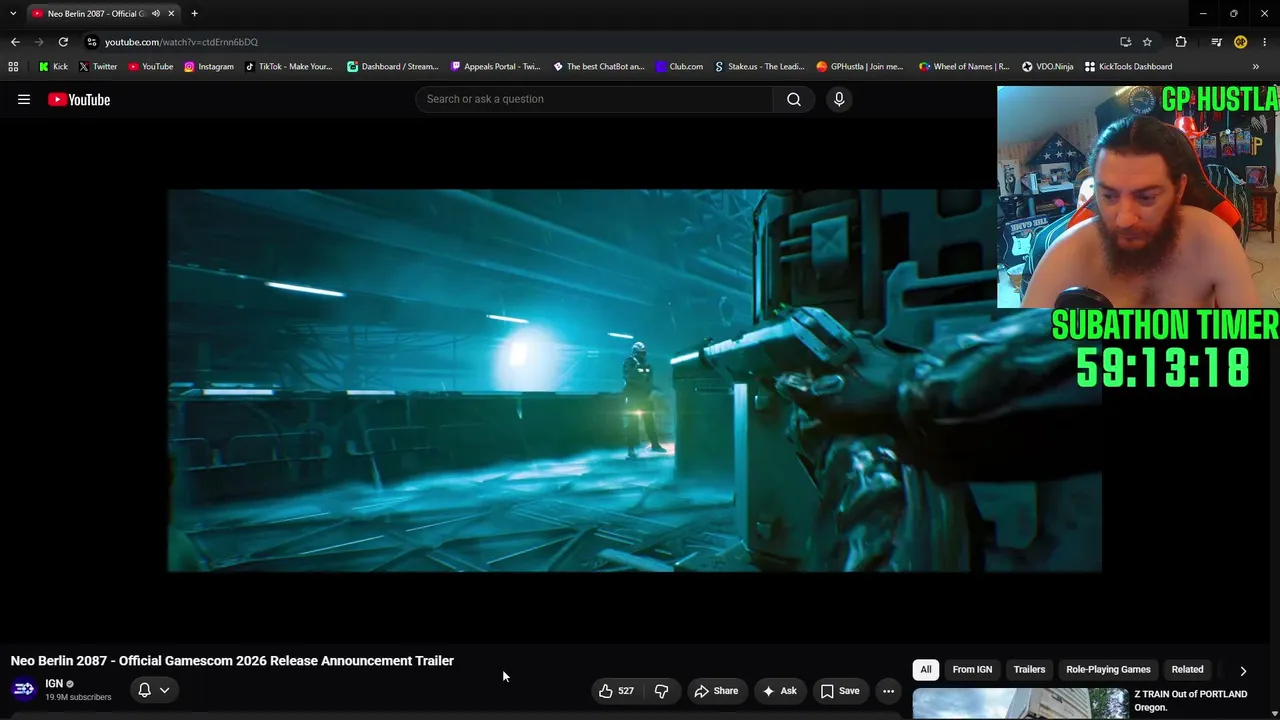Click the install app icon in address bar
The image size is (1280, 720).
tap(1125, 42)
